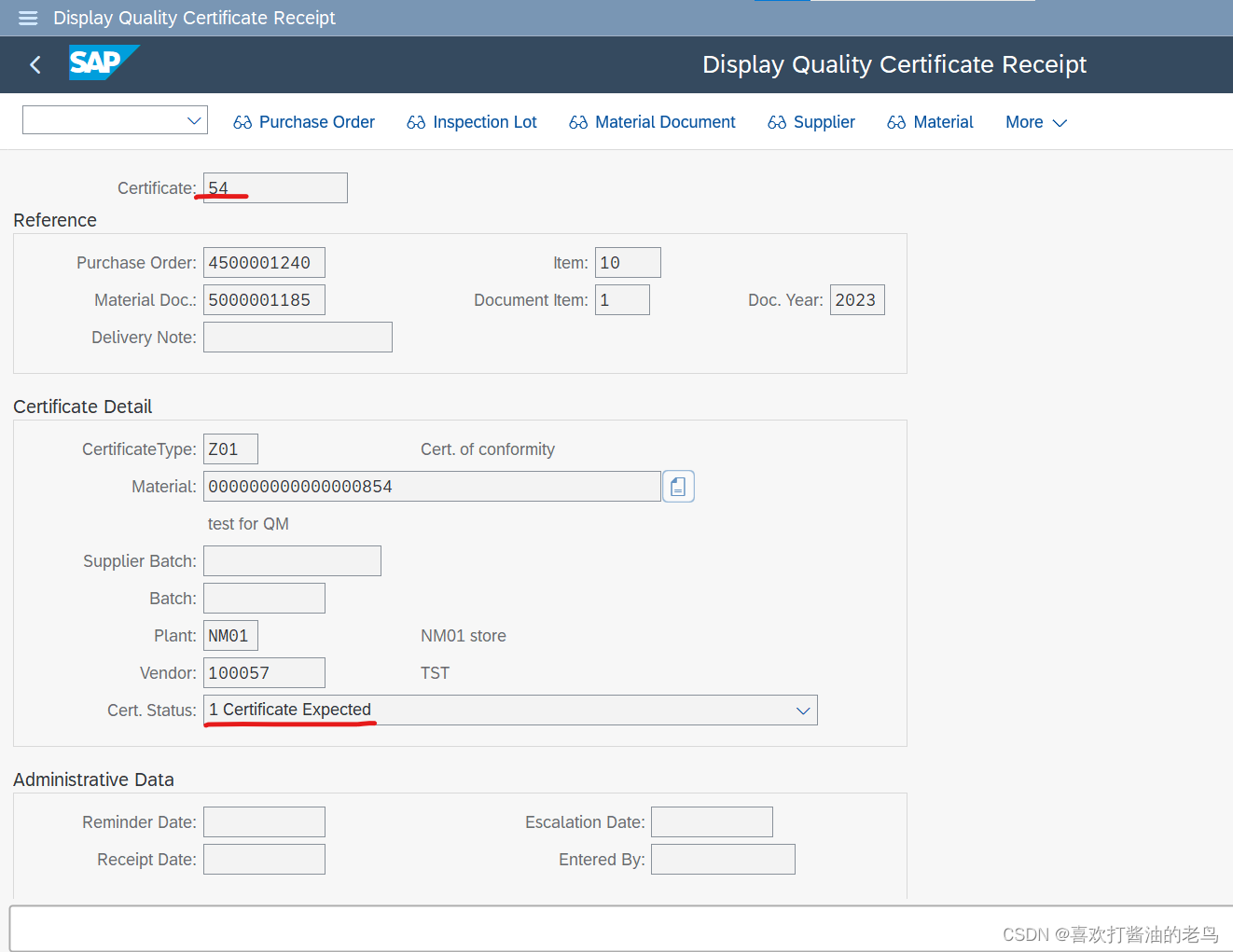Click the Inspection Lot toolbar entry
The height and width of the screenshot is (952, 1233).
(484, 121)
